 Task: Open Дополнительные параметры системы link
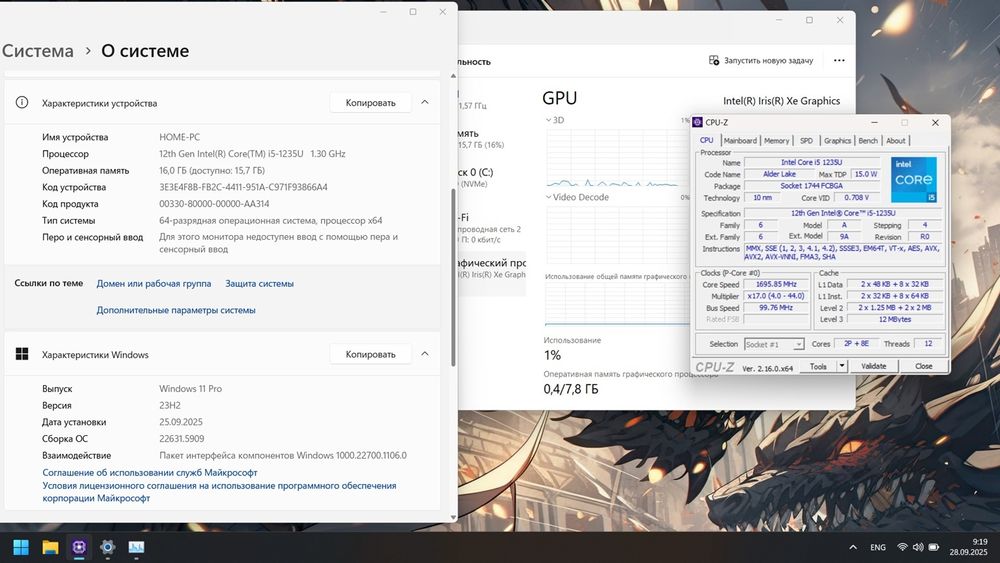click(176, 311)
